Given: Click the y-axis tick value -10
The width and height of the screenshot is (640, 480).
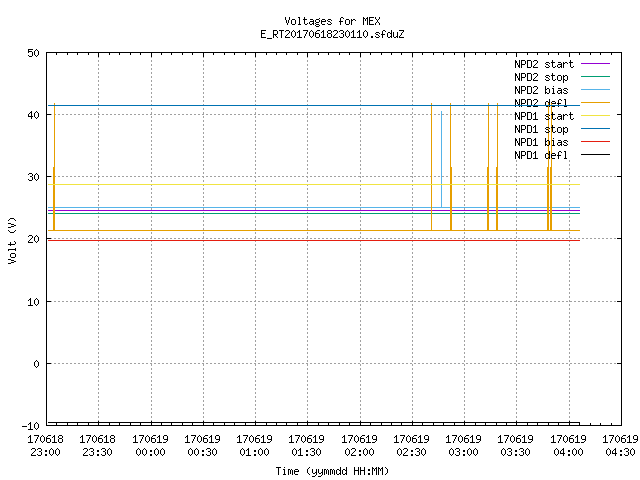Looking at the screenshot, I should point(31,426).
